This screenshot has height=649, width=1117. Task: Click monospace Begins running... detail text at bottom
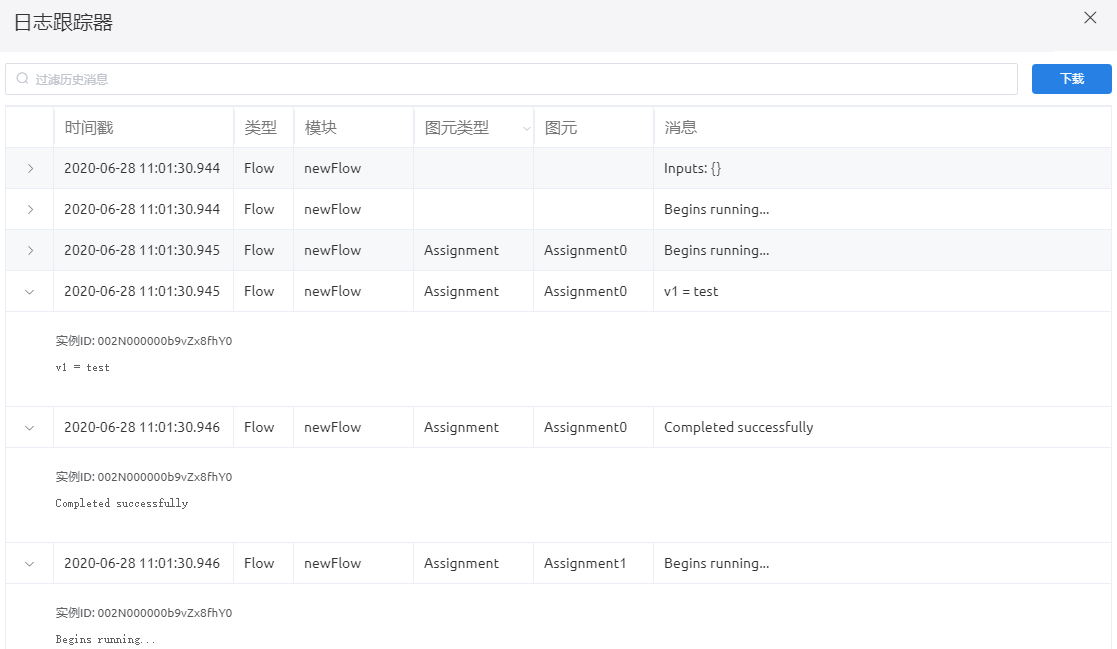tap(105, 640)
